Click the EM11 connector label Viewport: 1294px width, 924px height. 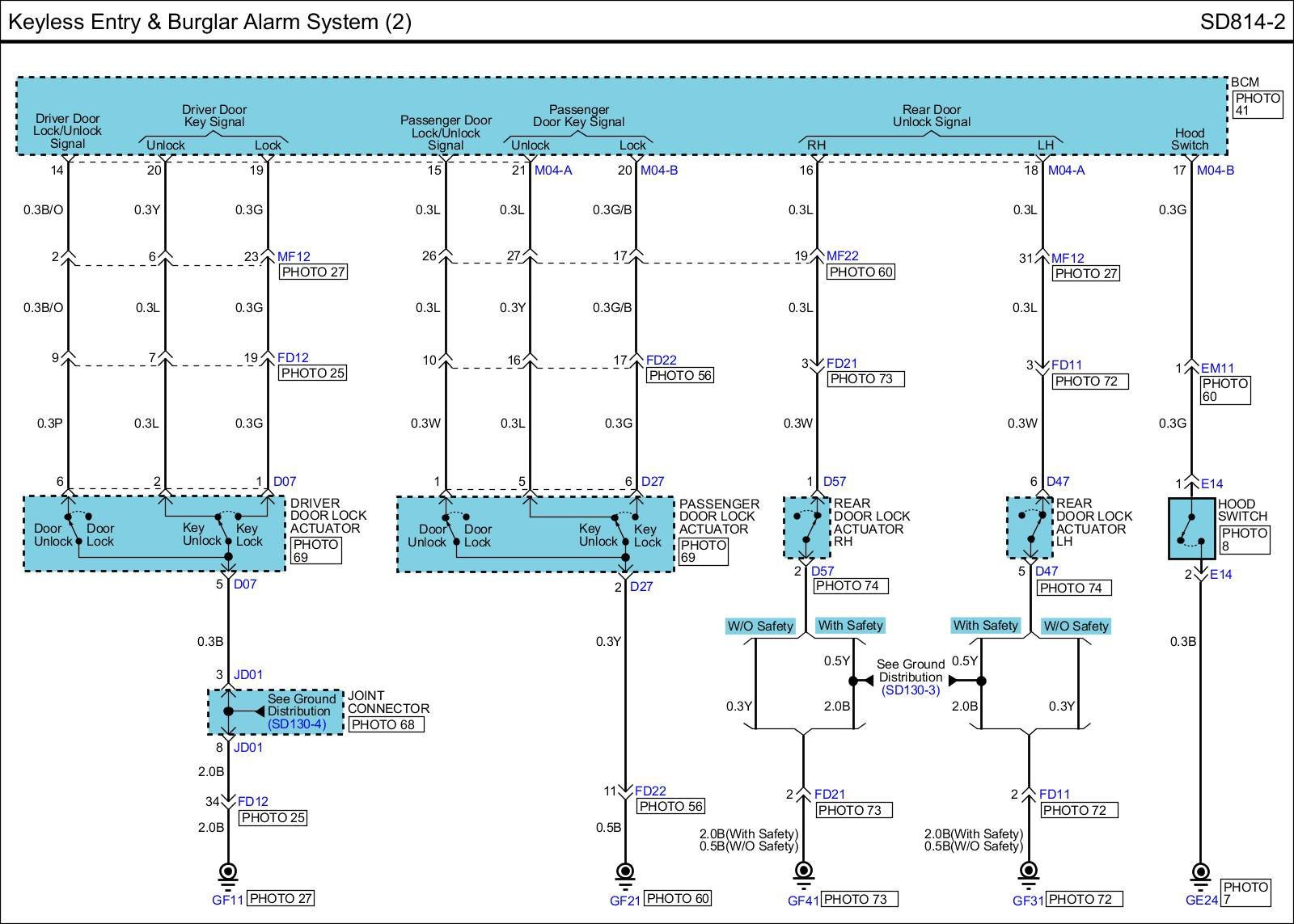(1217, 368)
